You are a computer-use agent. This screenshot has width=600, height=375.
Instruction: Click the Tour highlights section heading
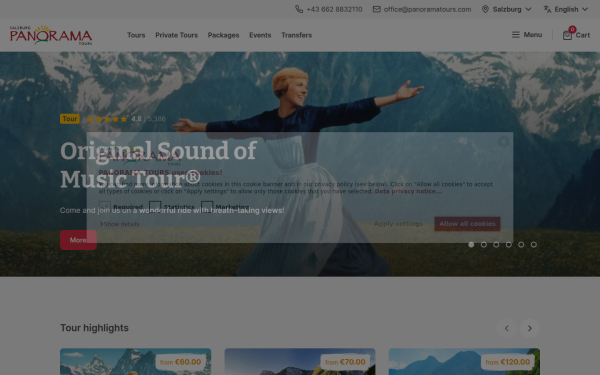click(x=94, y=328)
